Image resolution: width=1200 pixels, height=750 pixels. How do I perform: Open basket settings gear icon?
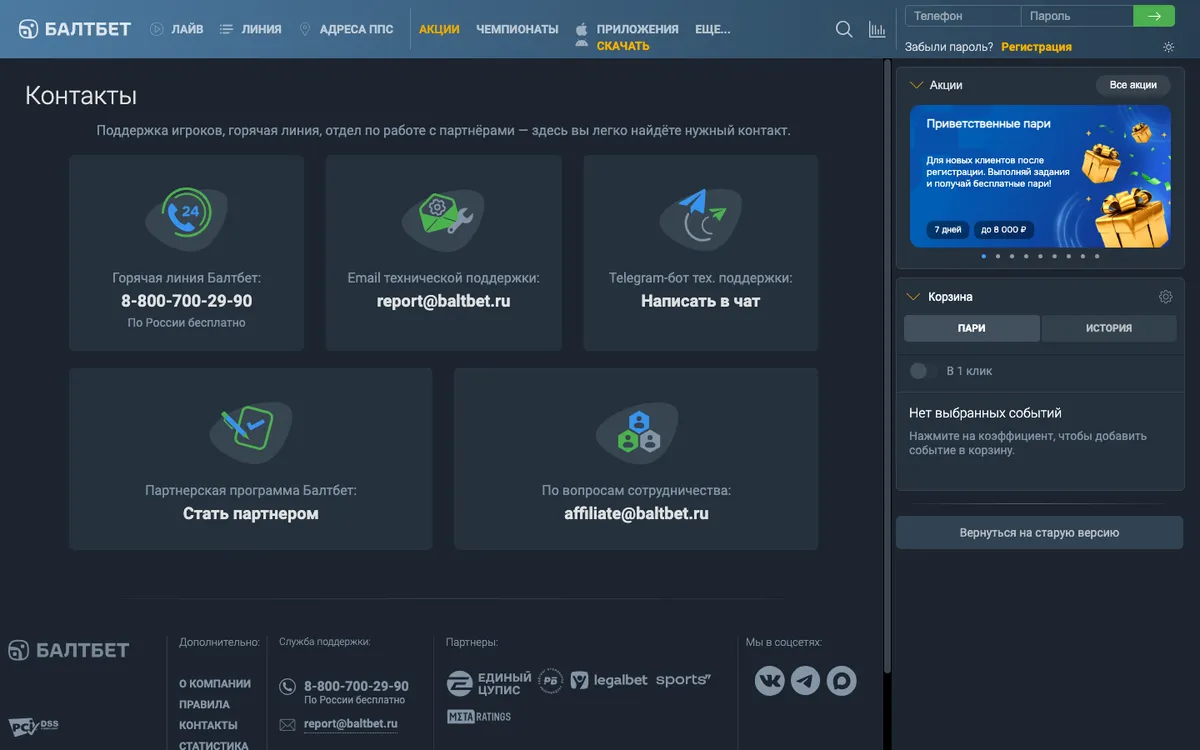[x=1165, y=297]
